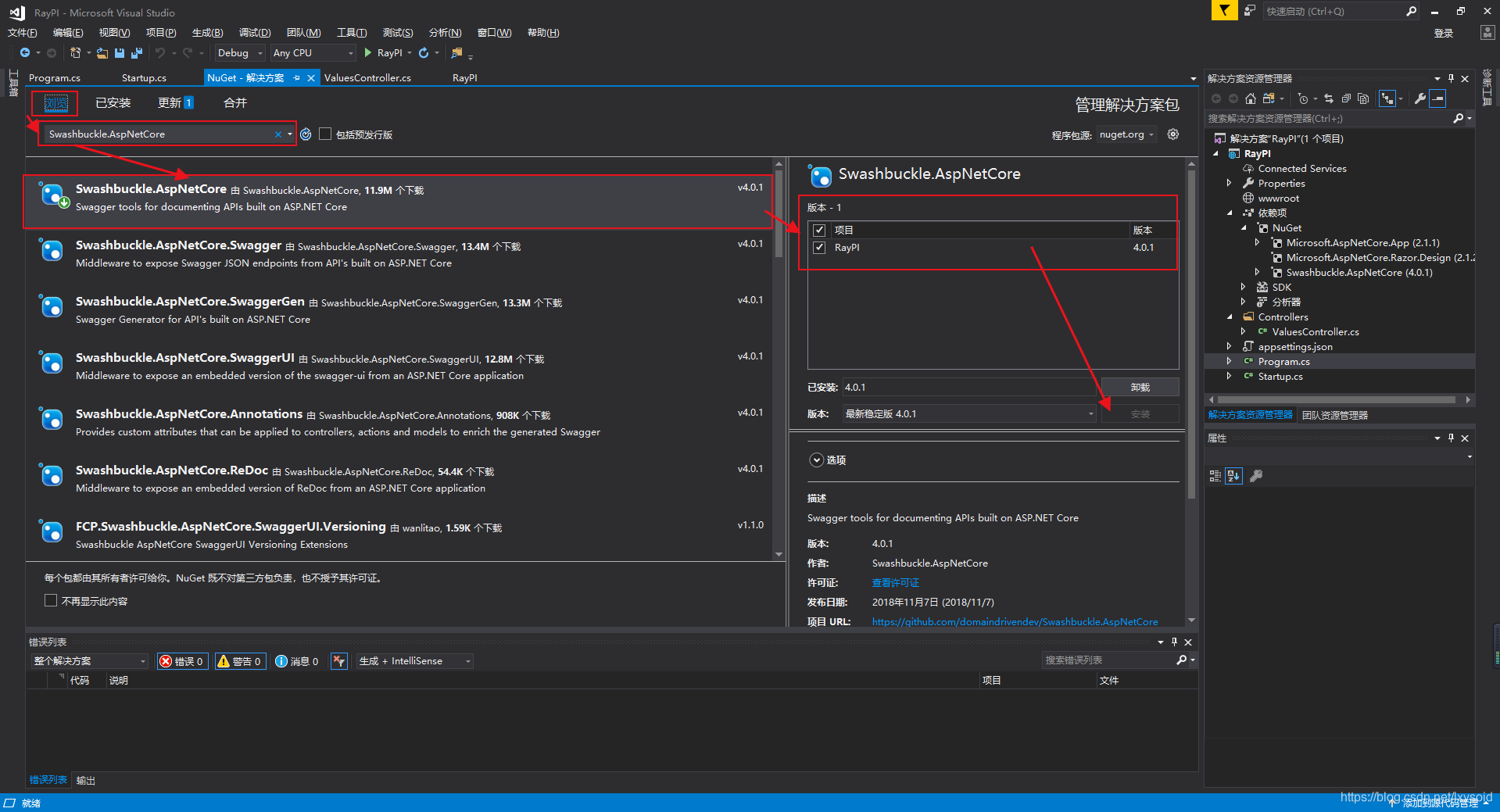Screen dimensions: 1500x812
Task: Open the view license link
Action: coord(896,583)
